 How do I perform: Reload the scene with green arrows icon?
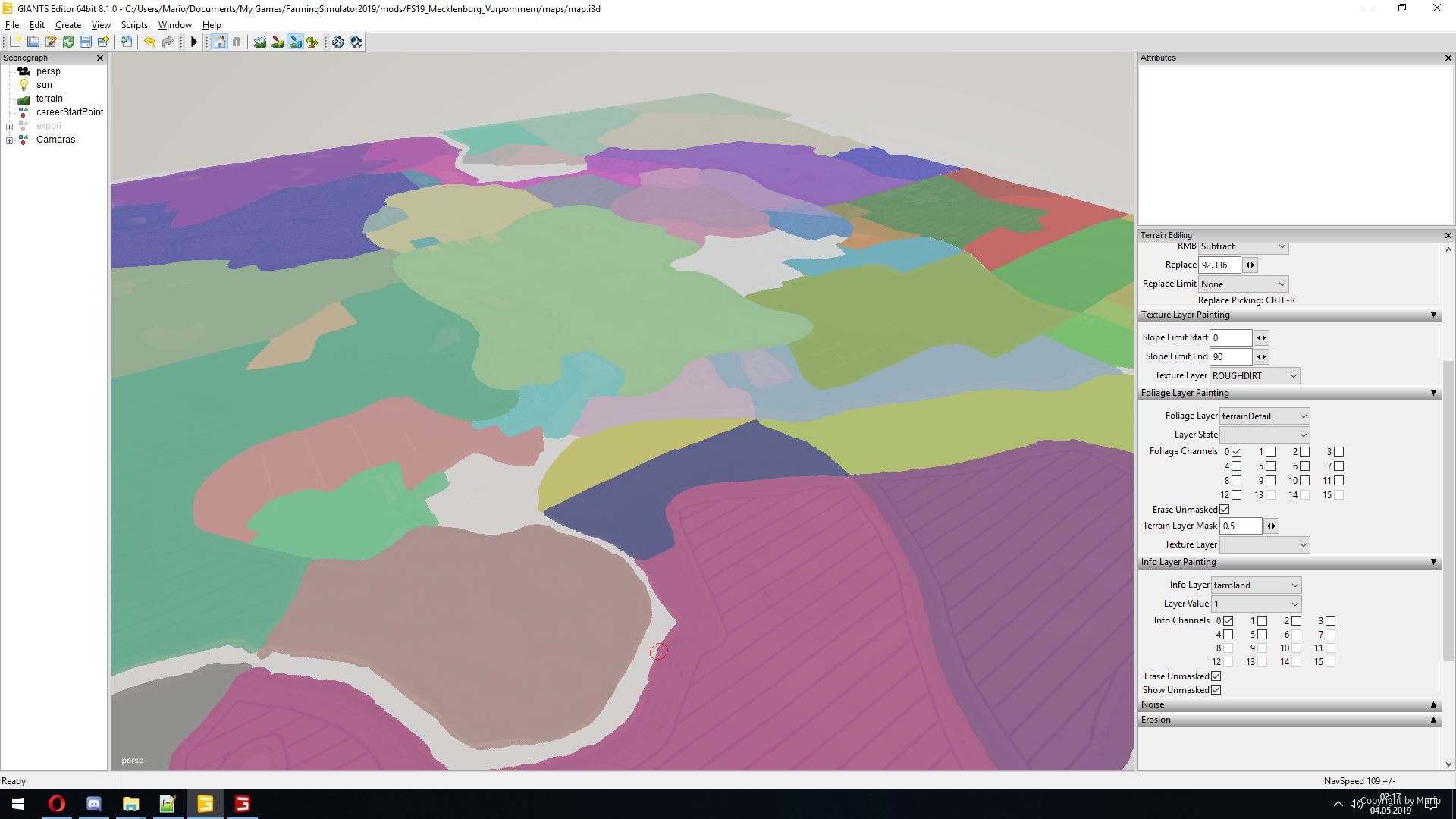[68, 42]
